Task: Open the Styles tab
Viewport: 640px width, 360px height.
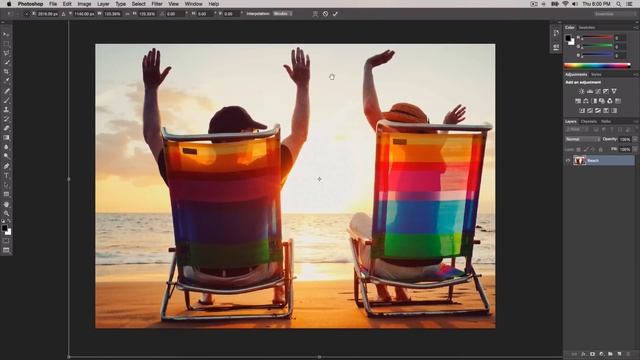Action: coord(596,75)
